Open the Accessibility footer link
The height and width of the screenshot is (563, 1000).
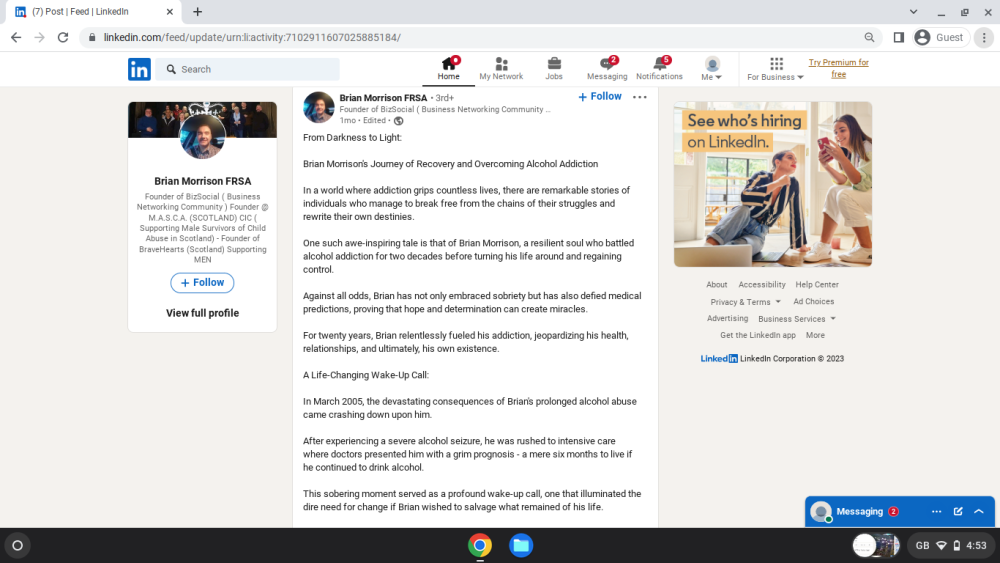coord(761,284)
